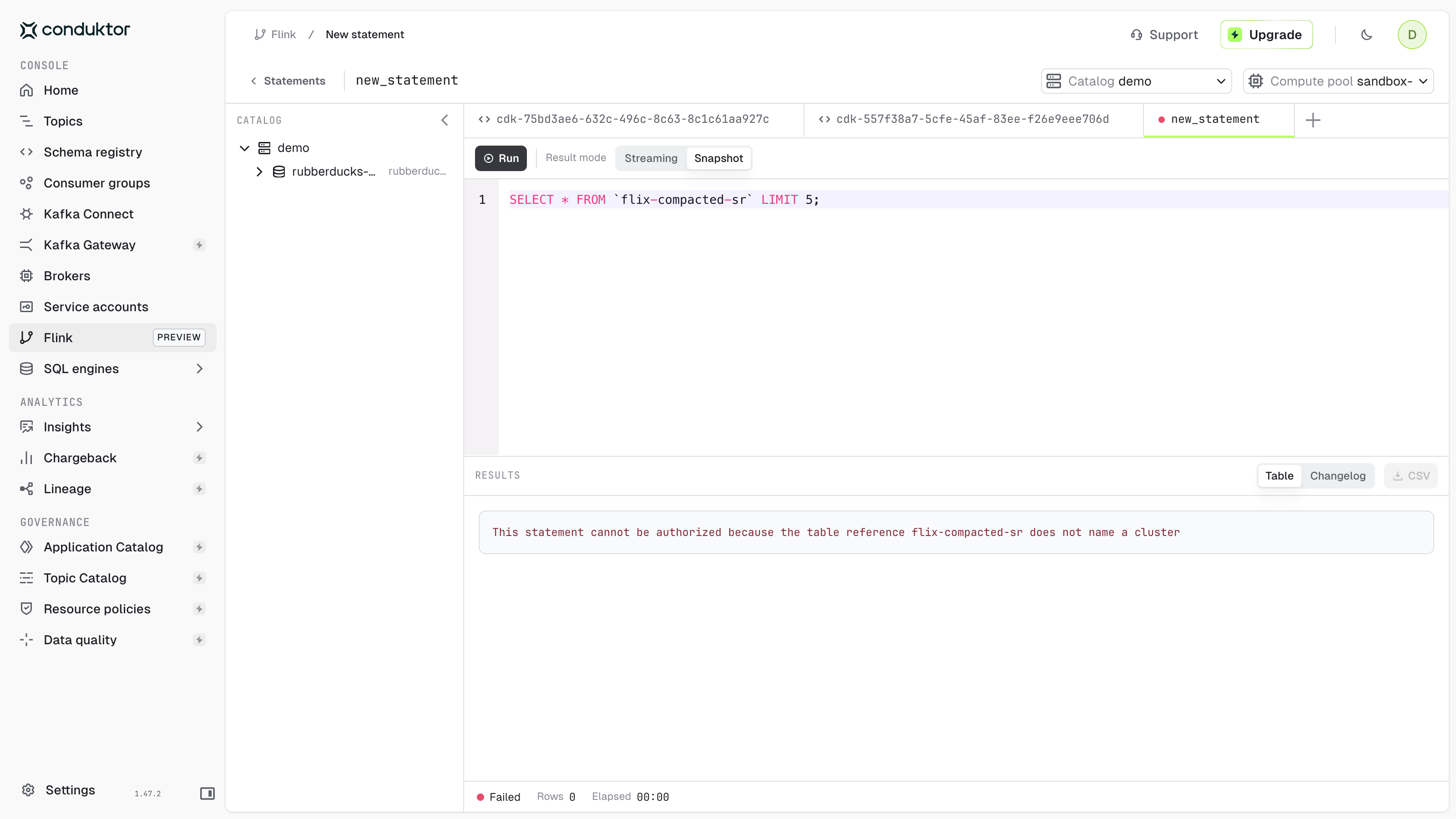The image size is (1456, 819).
Task: Switch to cdk-557f38a7 statement tab
Action: pyautogui.click(x=974, y=119)
